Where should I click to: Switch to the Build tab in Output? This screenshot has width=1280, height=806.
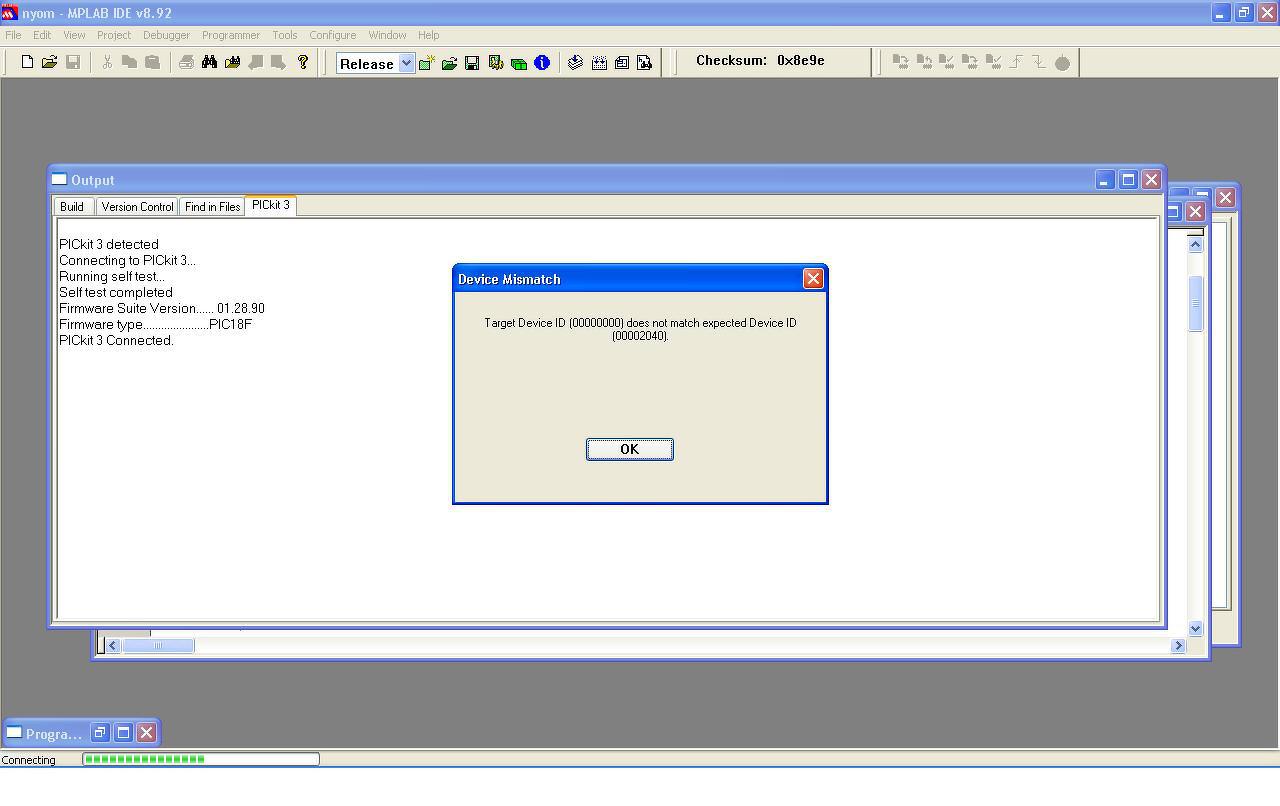click(72, 206)
